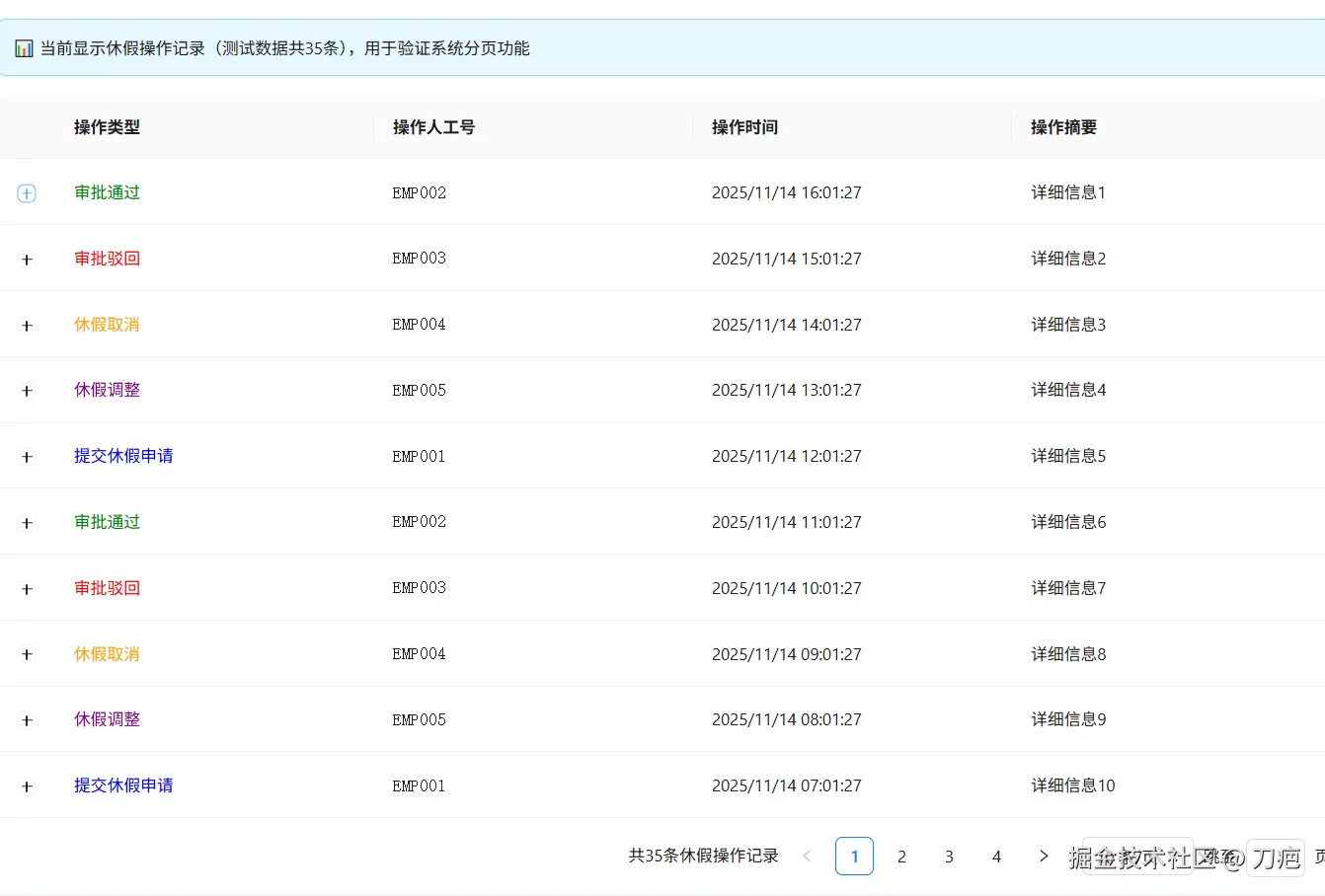Click 休假调整 in the 13:01:27 row
Viewport: 1325px width, 896px height.
click(107, 390)
